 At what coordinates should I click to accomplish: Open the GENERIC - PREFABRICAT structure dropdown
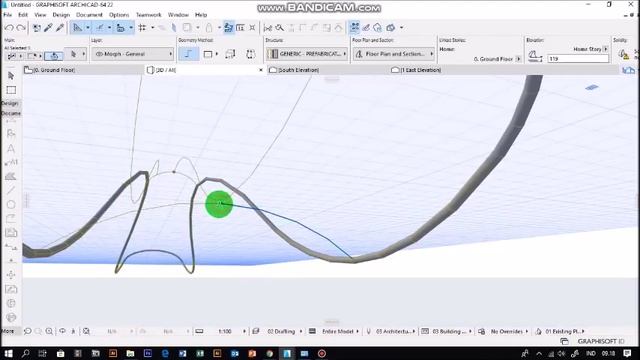(307, 54)
